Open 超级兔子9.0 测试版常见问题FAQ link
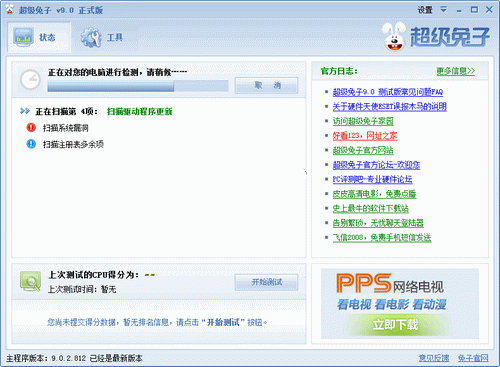 388,92
